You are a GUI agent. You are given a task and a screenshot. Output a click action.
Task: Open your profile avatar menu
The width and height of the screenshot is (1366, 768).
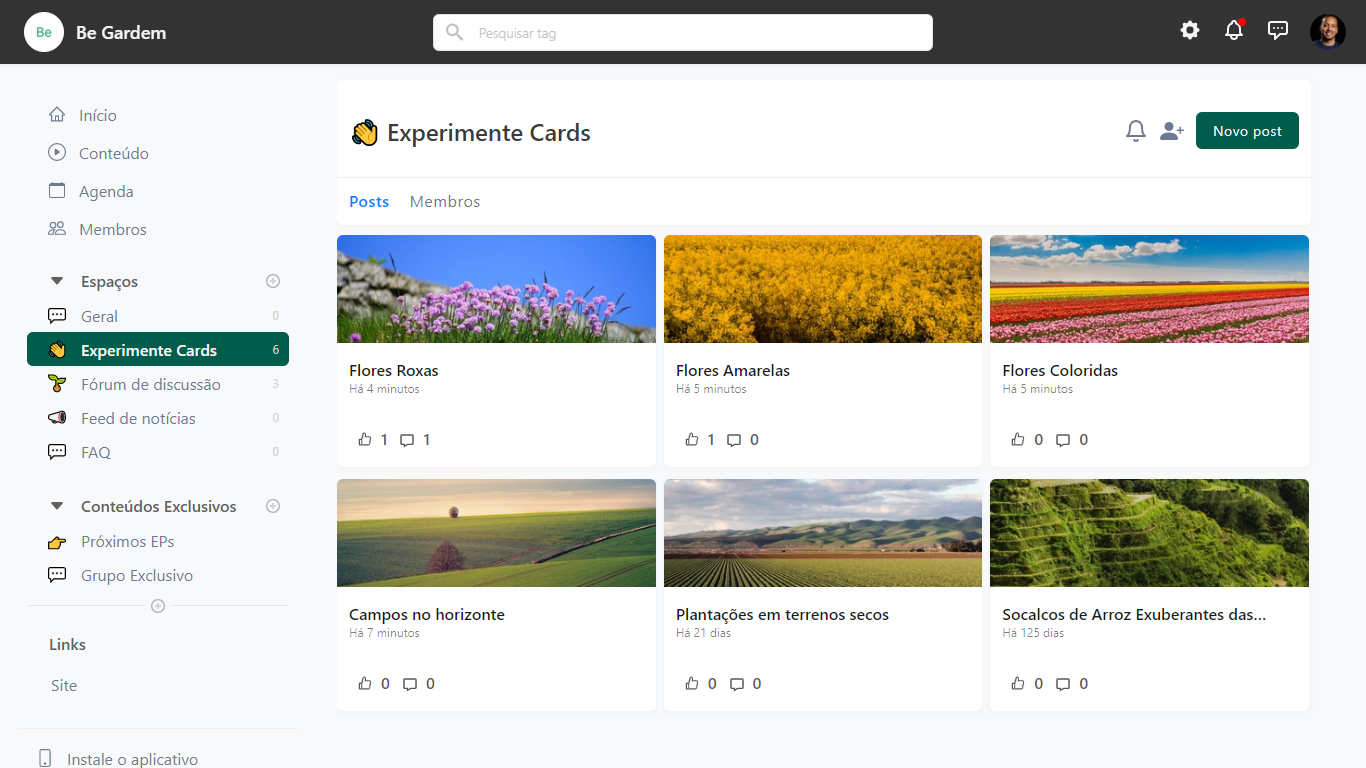[1328, 30]
